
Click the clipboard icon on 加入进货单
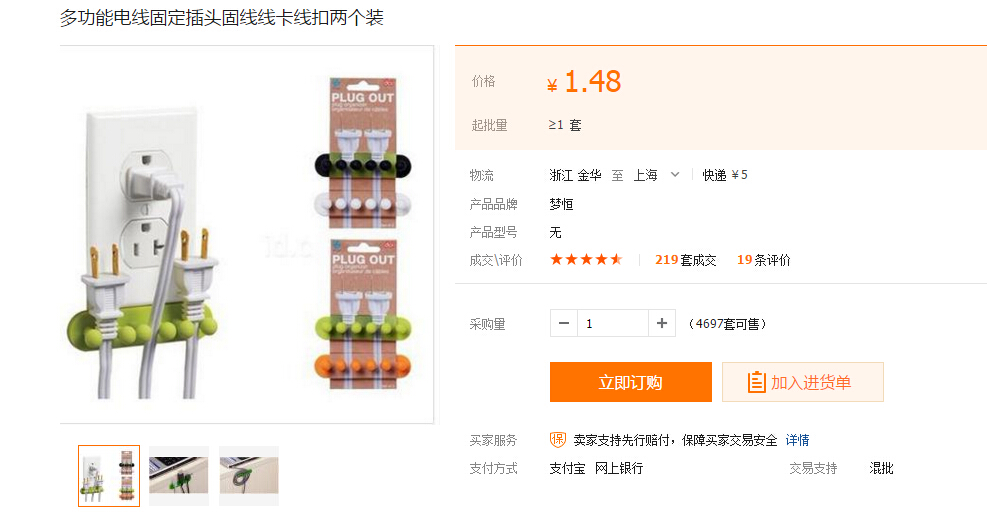click(x=756, y=382)
